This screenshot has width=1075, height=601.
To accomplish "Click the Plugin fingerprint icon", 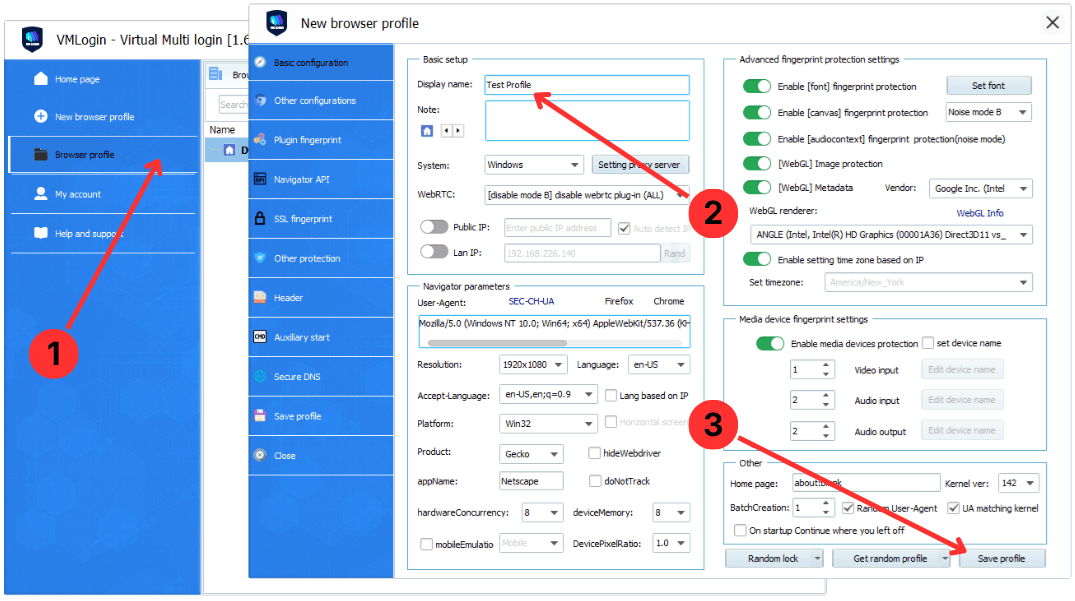I will click(x=260, y=139).
